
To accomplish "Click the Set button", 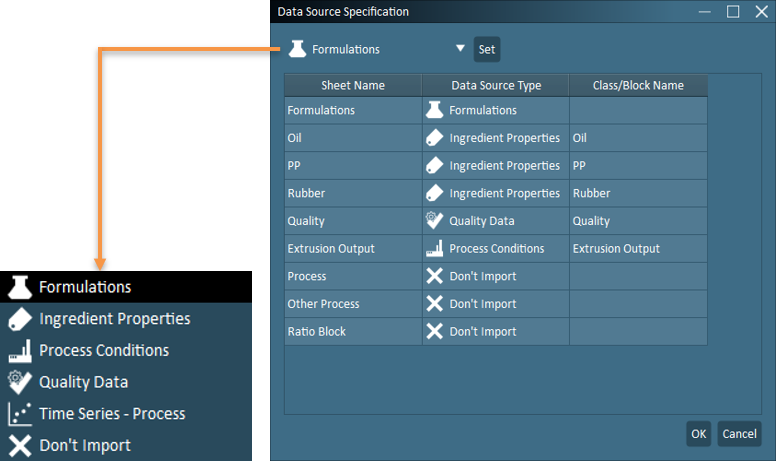I will click(487, 49).
